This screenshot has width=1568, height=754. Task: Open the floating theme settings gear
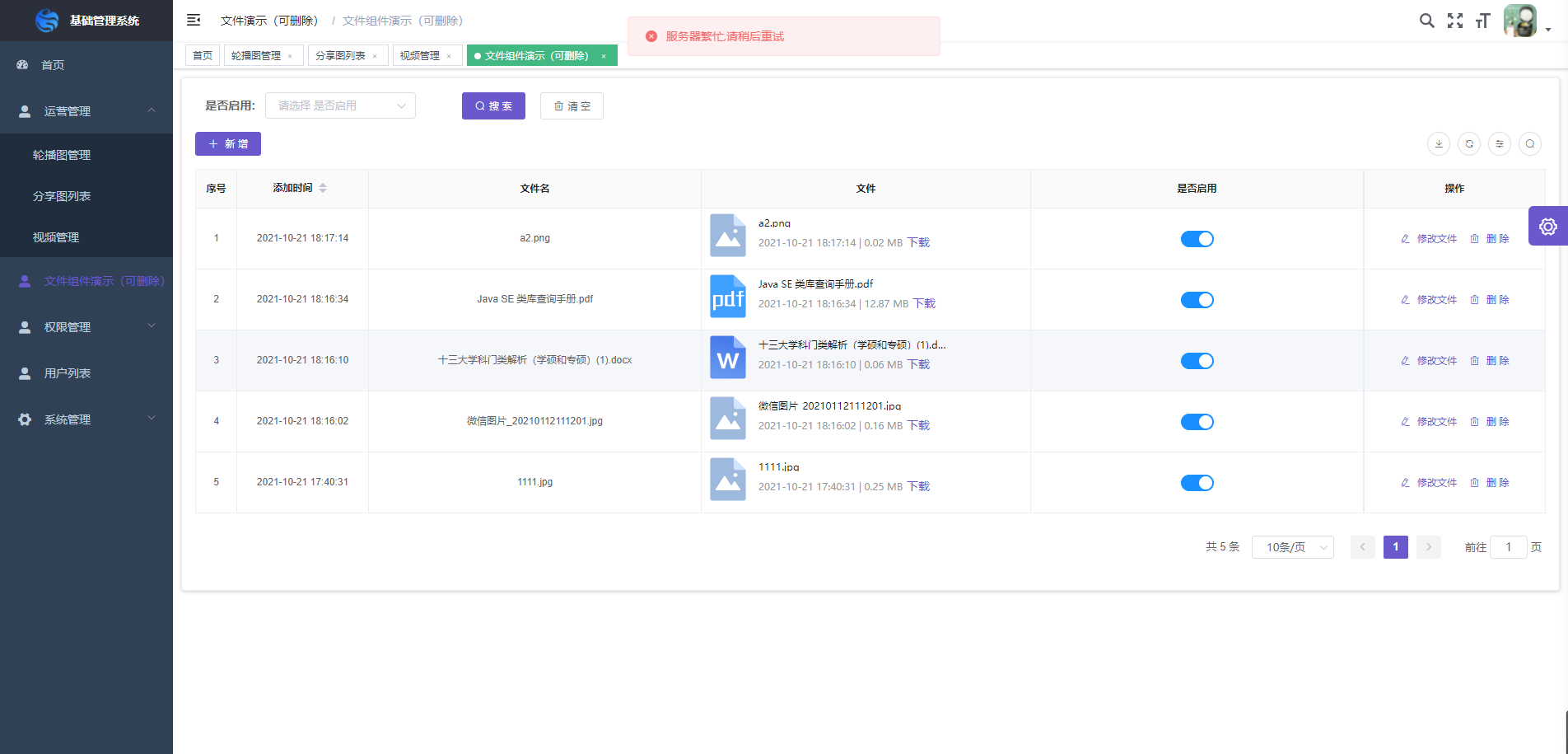click(1547, 227)
